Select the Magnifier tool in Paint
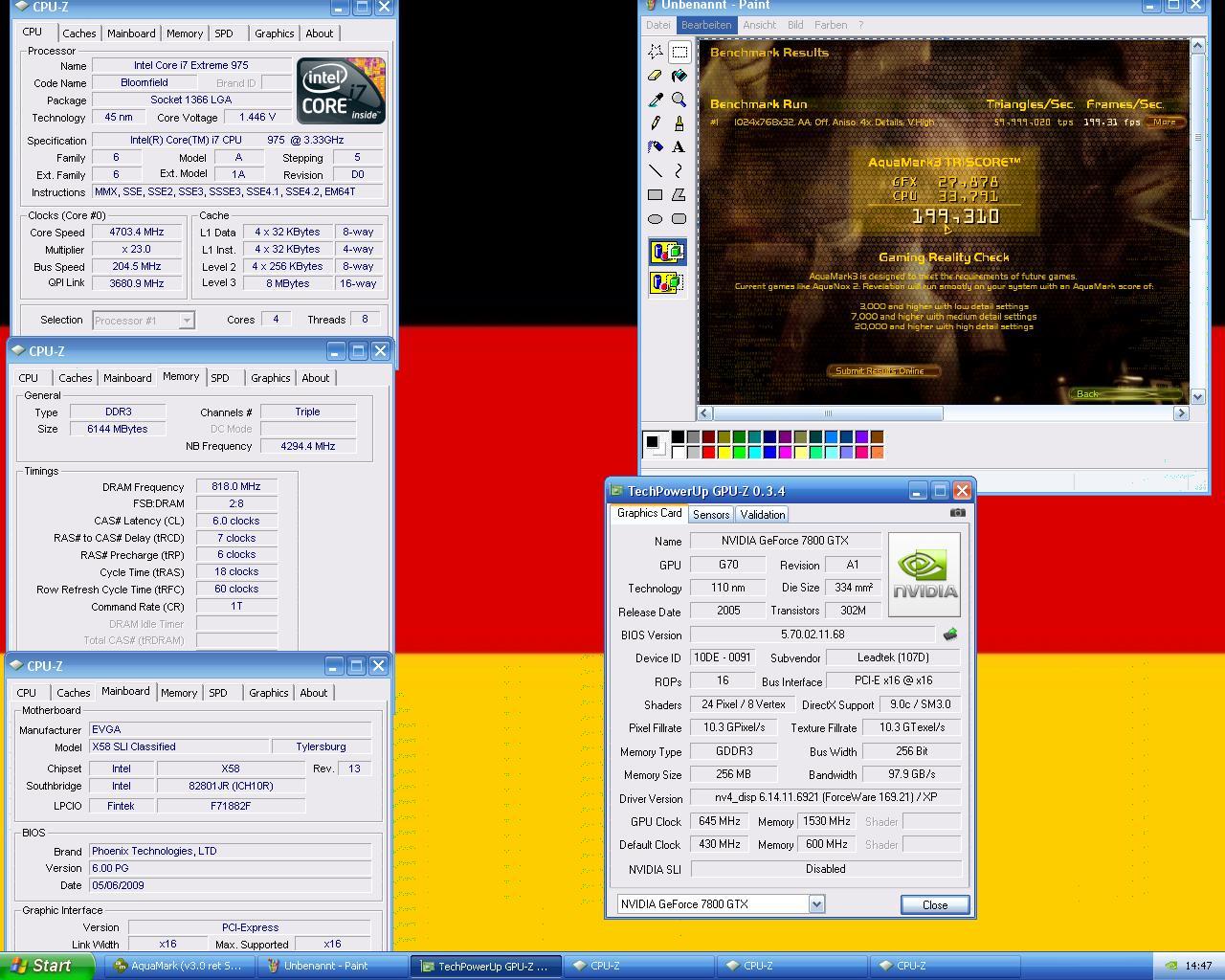Viewport: 1225px width, 980px height. pyautogui.click(x=679, y=100)
